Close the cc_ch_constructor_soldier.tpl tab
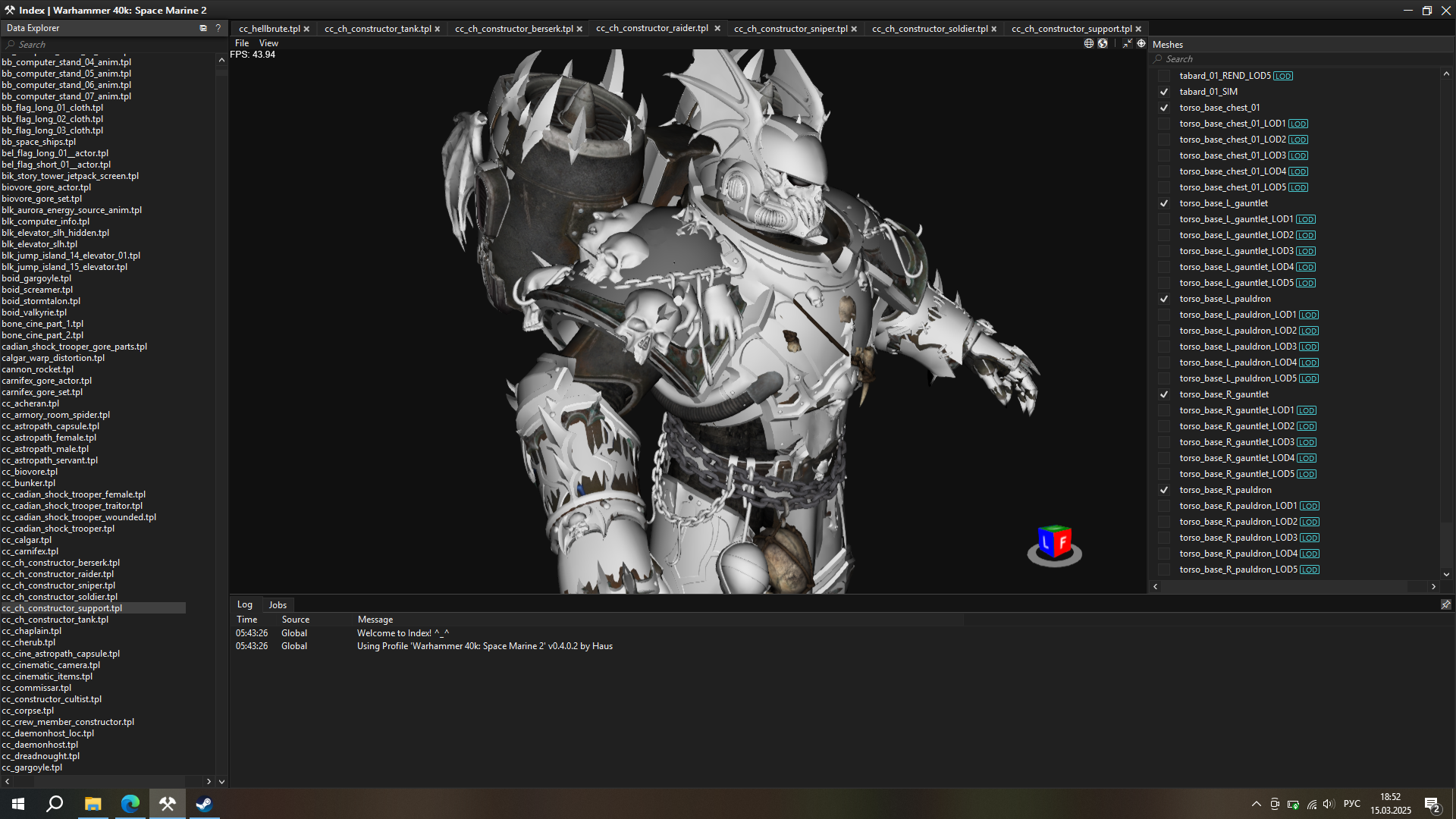Image resolution: width=1456 pixels, height=819 pixels. 994,29
